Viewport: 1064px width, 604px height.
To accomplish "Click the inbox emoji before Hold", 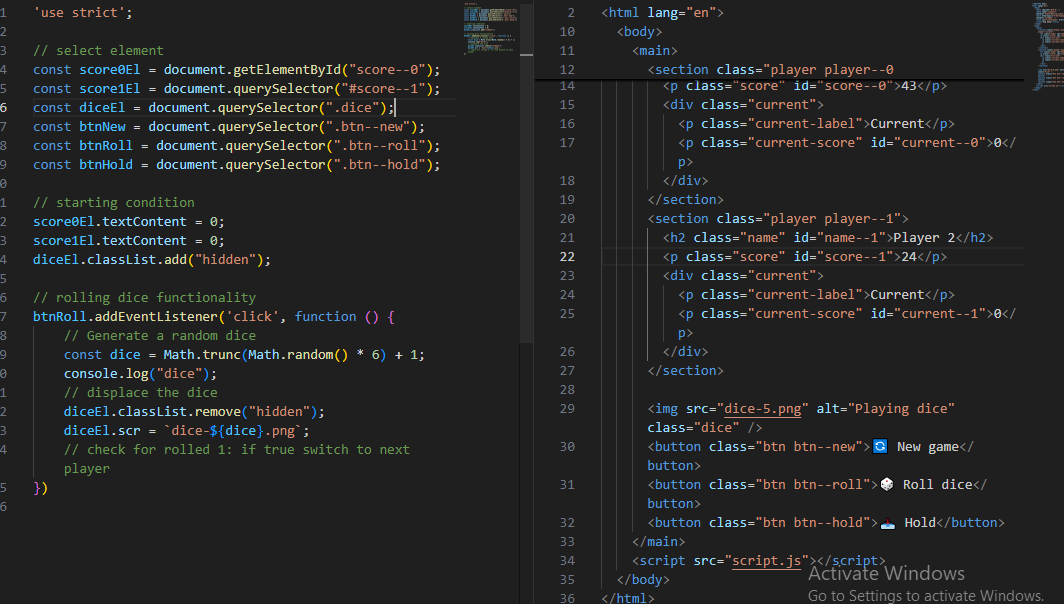I will pyautogui.click(x=888, y=523).
